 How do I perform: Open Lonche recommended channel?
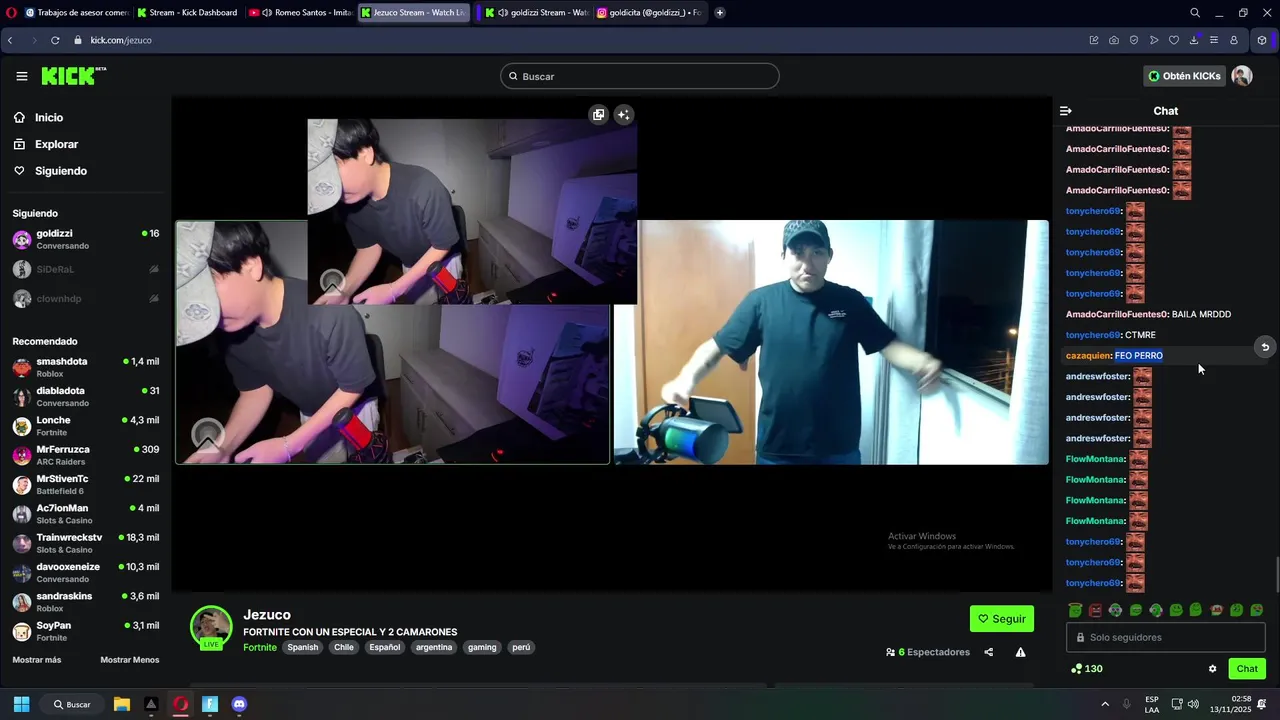point(86,426)
